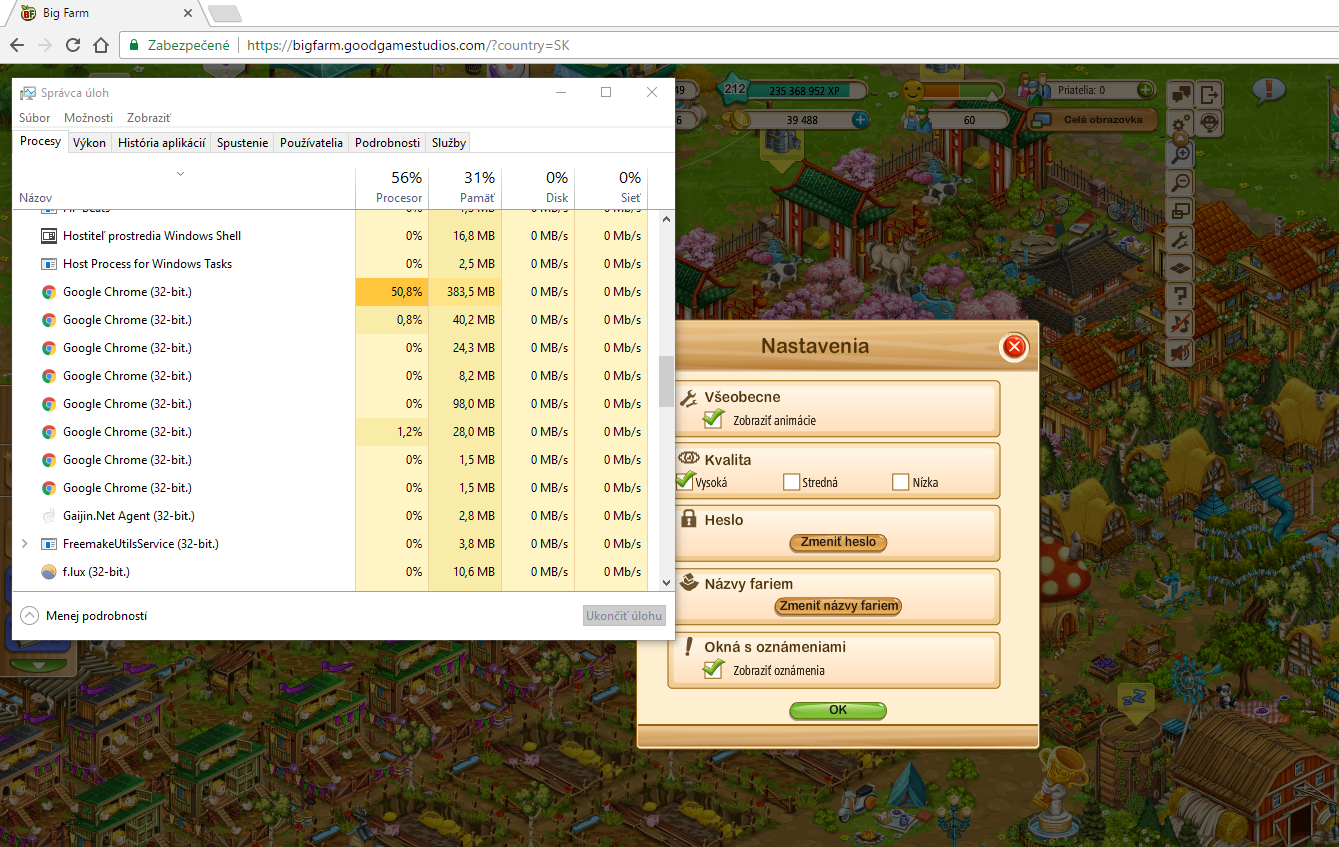The height and width of the screenshot is (847, 1339).
Task: Reload the page in Chrome
Action: point(72,45)
